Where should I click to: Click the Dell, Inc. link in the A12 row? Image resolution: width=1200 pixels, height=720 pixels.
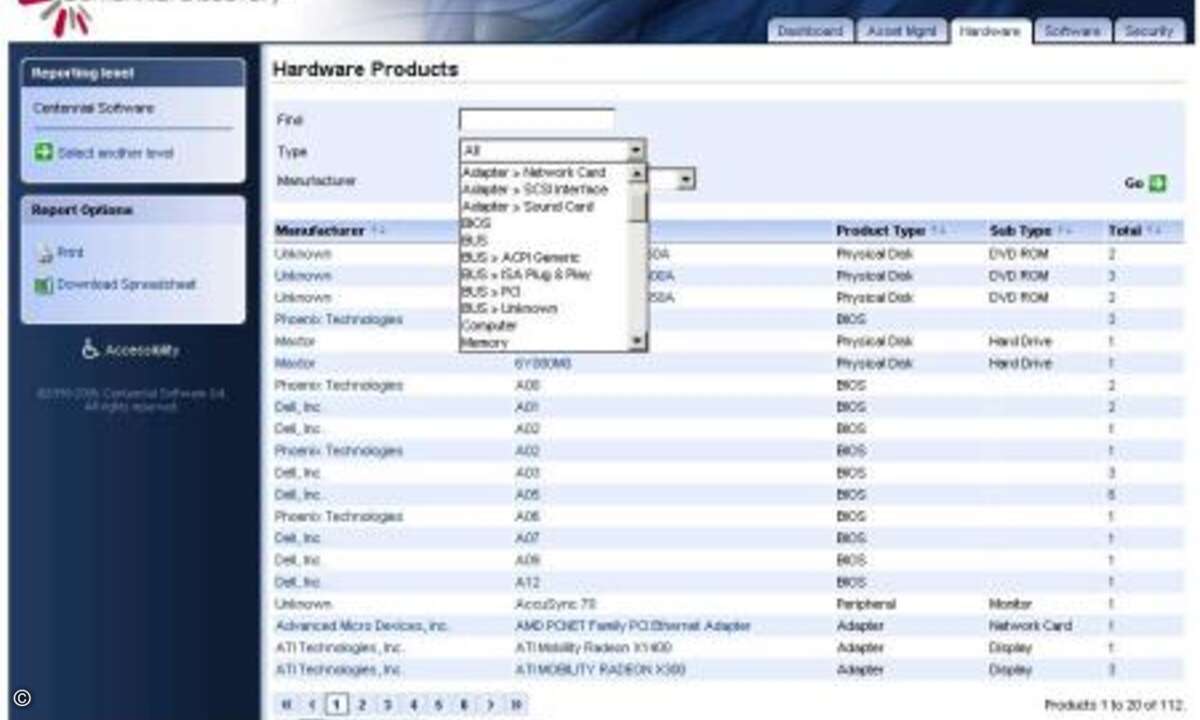(298, 582)
